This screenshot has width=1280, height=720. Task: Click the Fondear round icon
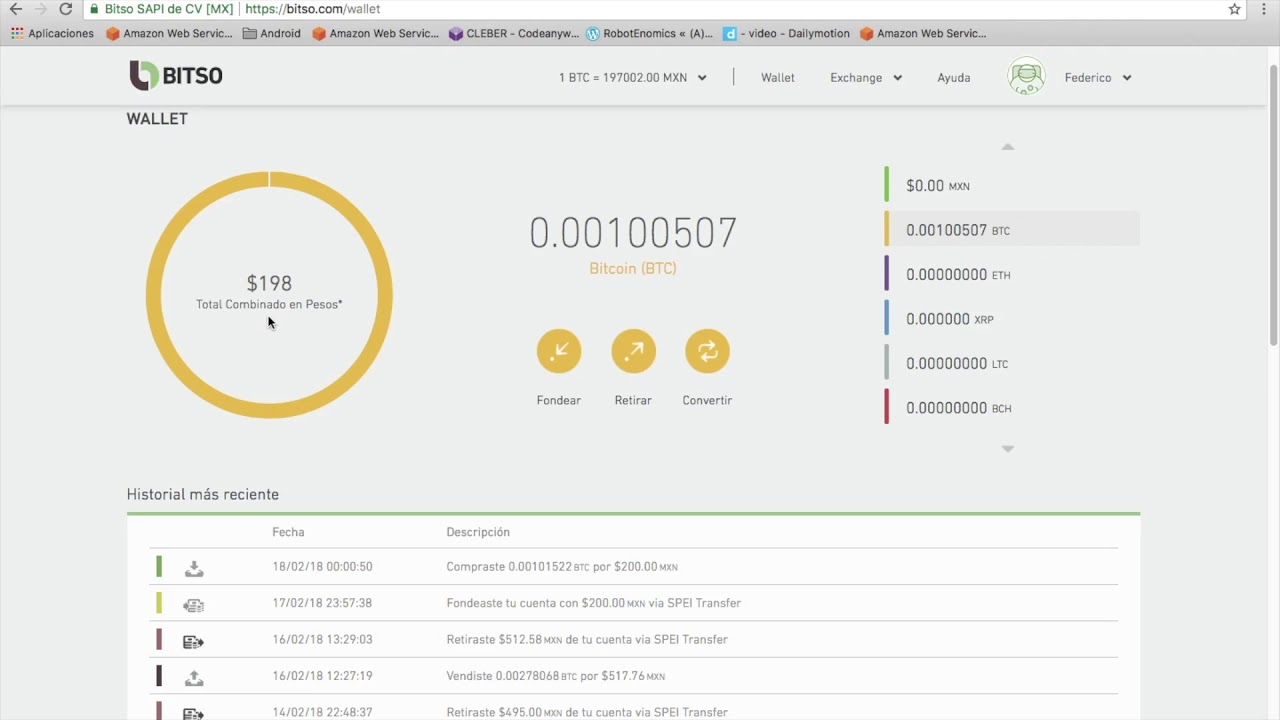click(x=559, y=351)
